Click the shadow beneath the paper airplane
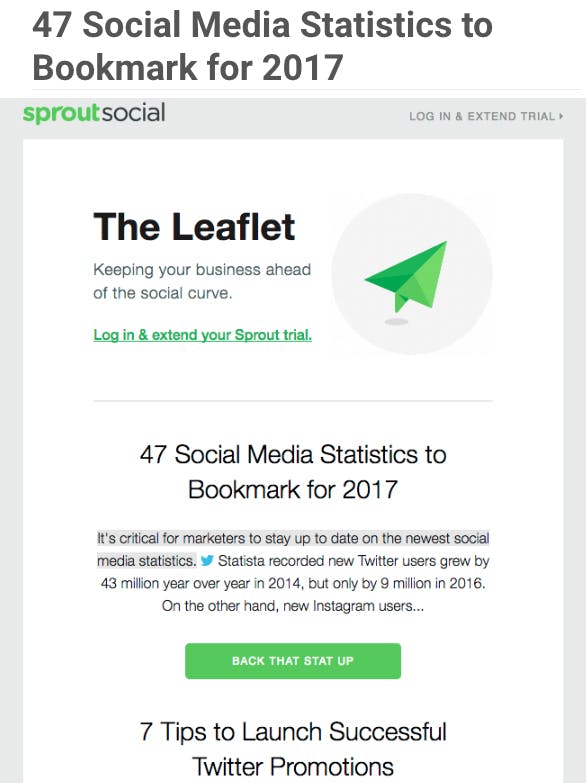 396,322
